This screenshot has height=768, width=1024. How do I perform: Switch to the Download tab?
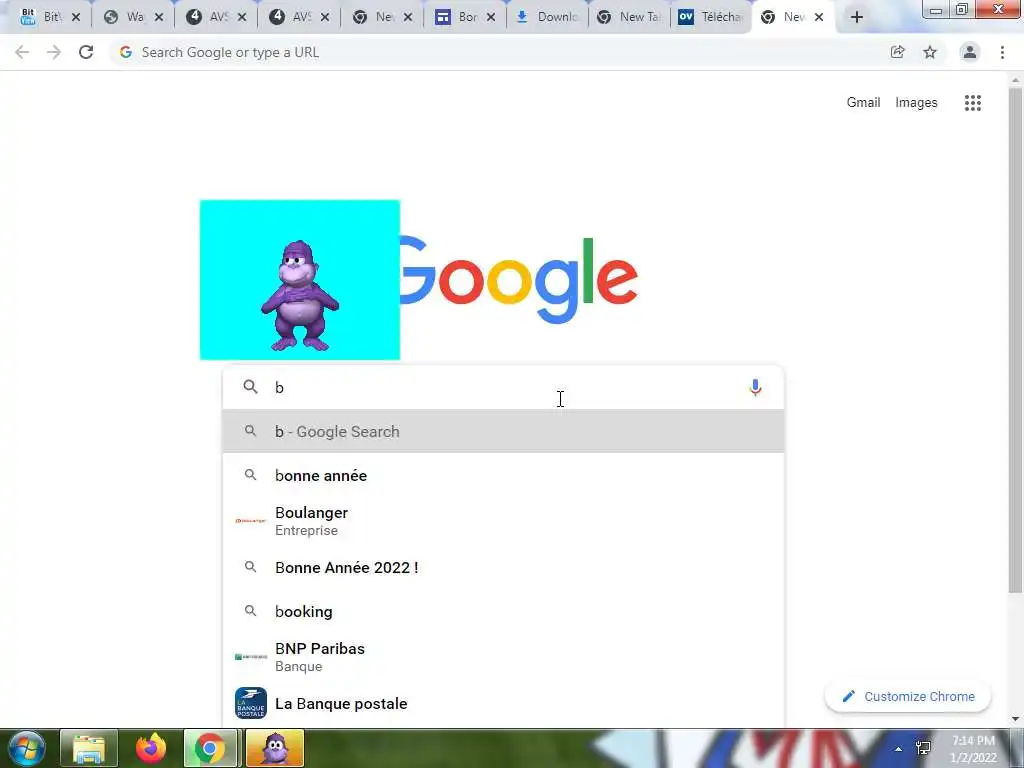tap(547, 17)
